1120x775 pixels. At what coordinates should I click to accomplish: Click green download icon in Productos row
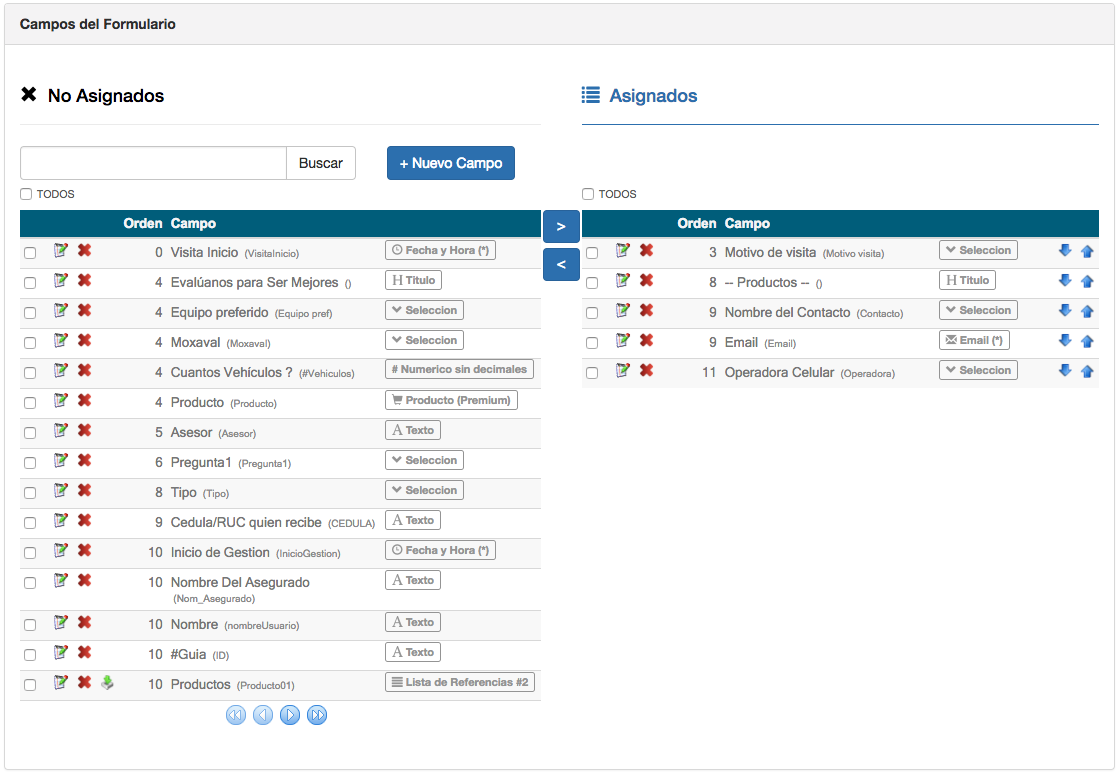107,683
